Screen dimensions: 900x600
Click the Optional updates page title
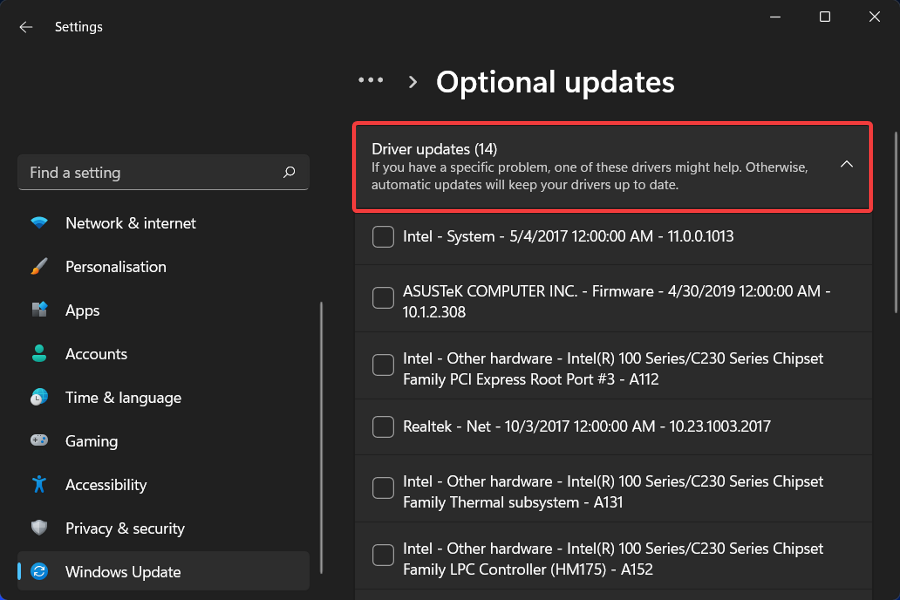pos(555,82)
